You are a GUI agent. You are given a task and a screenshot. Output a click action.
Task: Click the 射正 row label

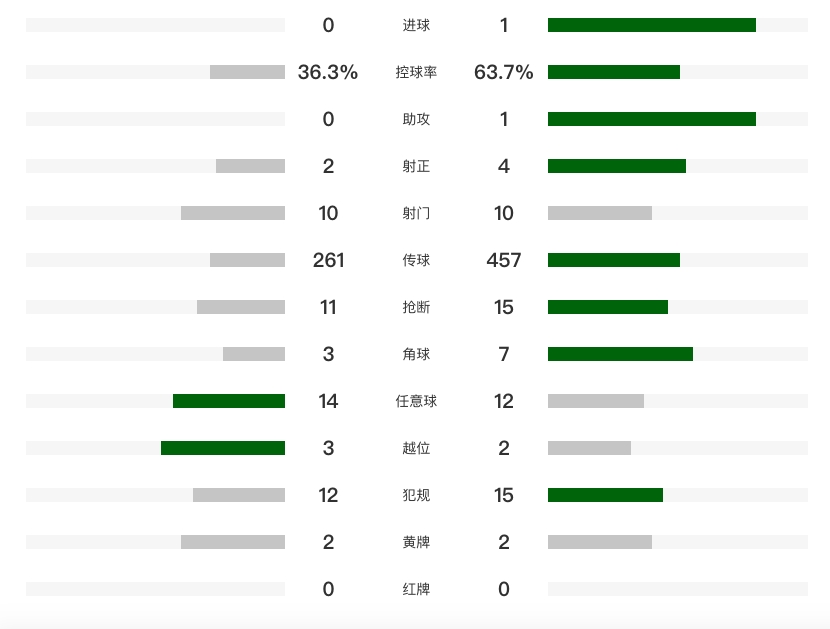pyautogui.click(x=416, y=166)
